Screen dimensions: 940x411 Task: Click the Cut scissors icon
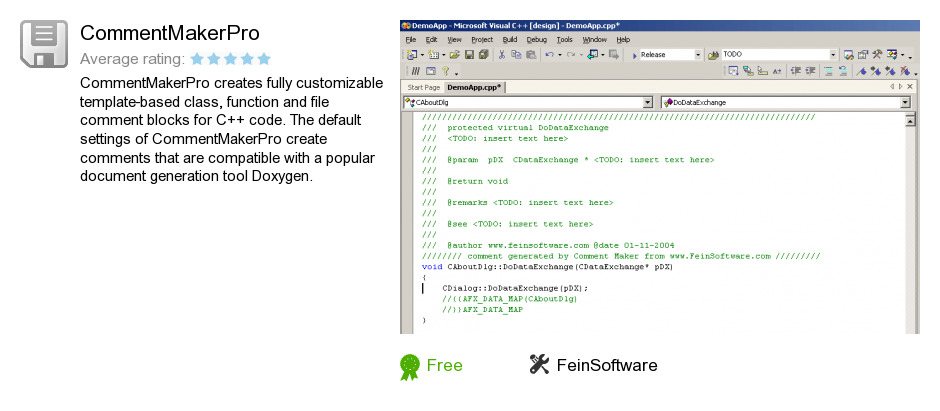pos(502,55)
